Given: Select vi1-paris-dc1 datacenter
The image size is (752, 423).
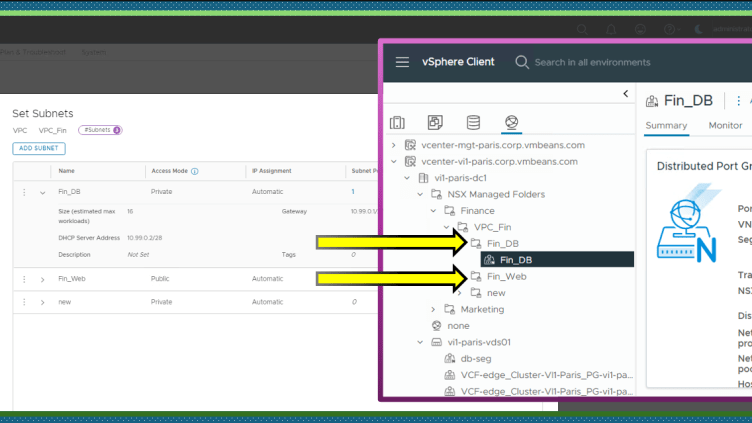Looking at the screenshot, I should pos(460,178).
